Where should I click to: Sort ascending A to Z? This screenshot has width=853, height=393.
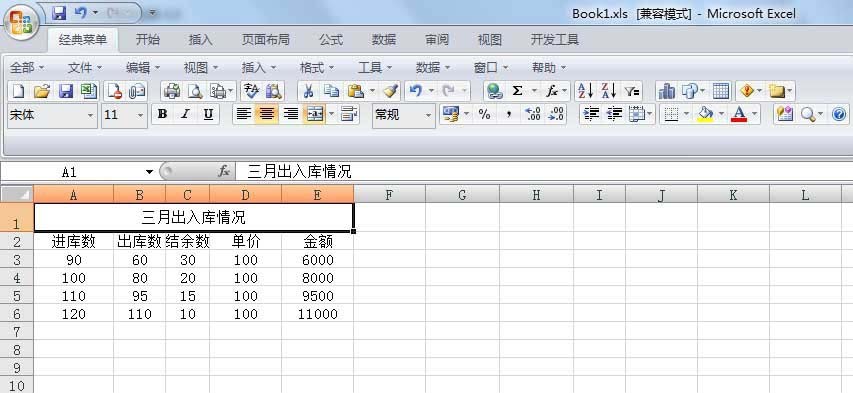click(x=586, y=91)
